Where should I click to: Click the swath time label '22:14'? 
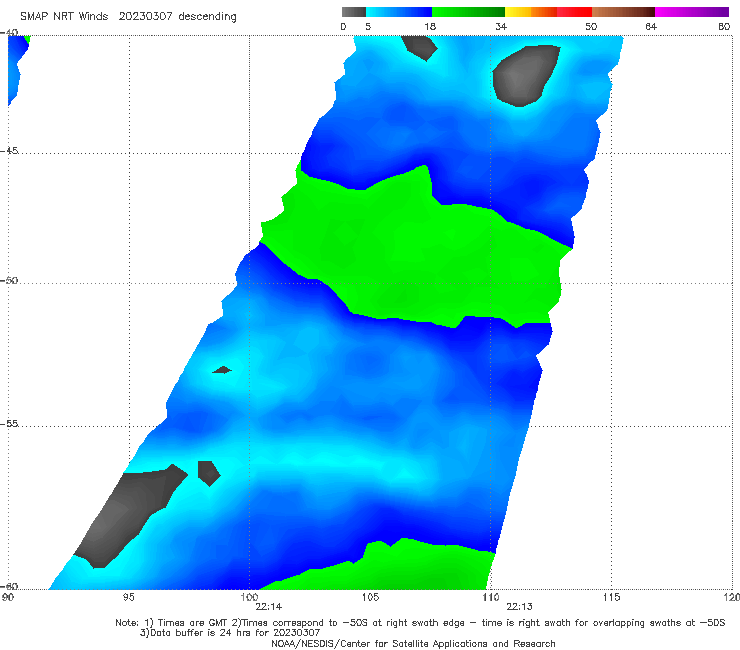269,607
